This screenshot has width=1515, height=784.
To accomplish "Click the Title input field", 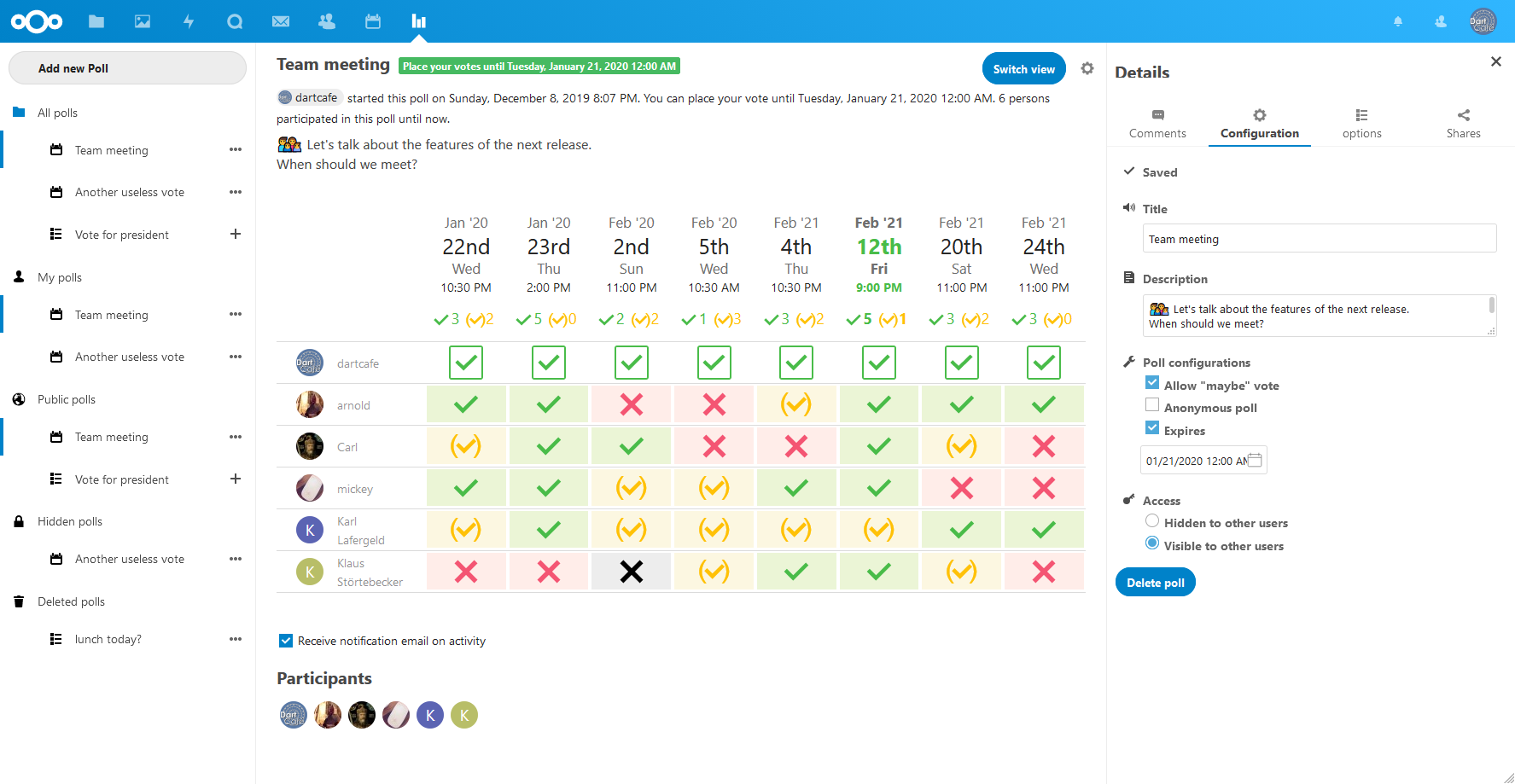I will [x=1320, y=239].
